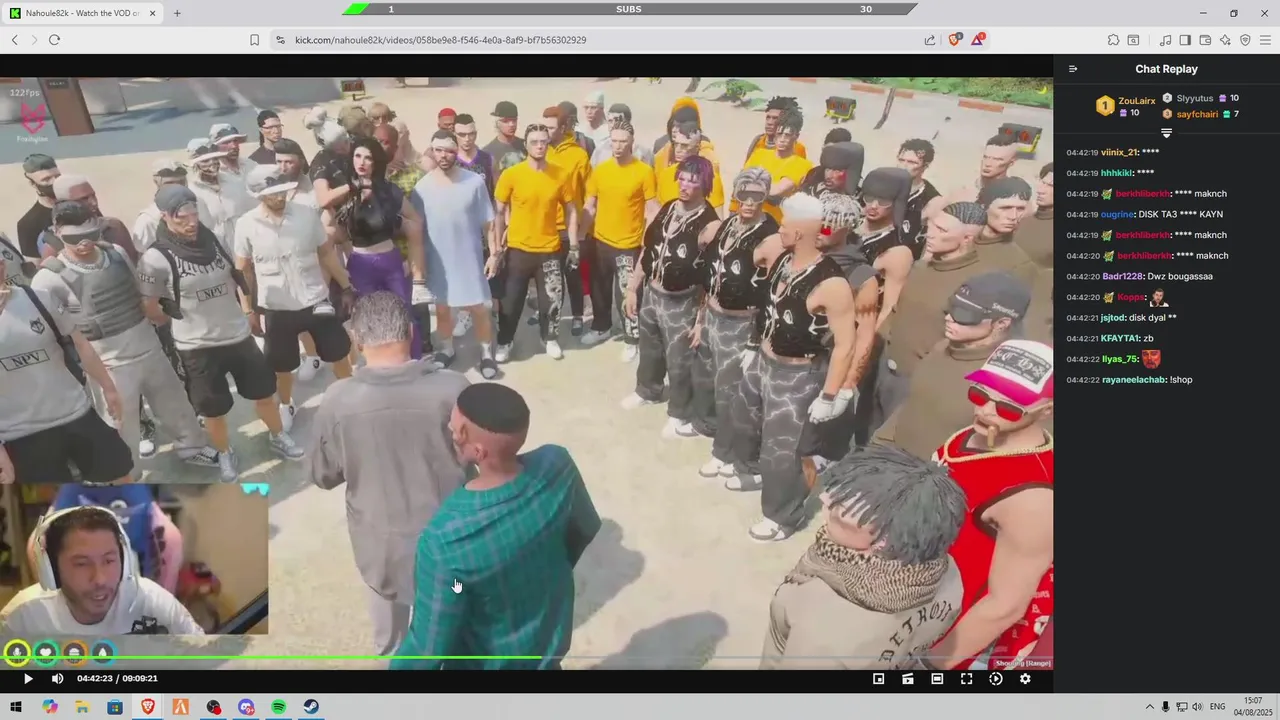The height and width of the screenshot is (720, 1280).
Task: Open a new browser tab
Action: coord(177,13)
